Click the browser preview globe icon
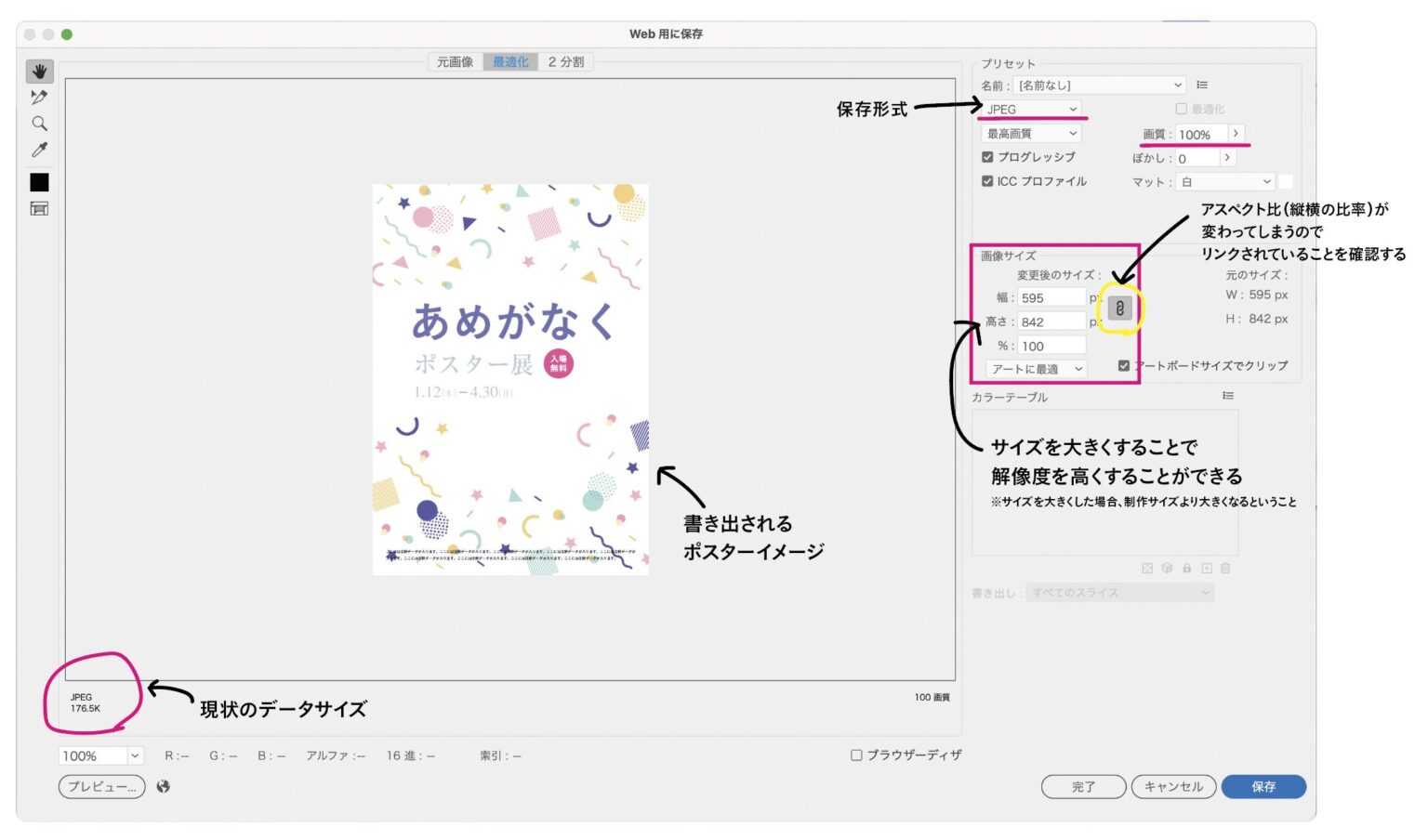This screenshot has height=840, width=1428. pos(164,786)
